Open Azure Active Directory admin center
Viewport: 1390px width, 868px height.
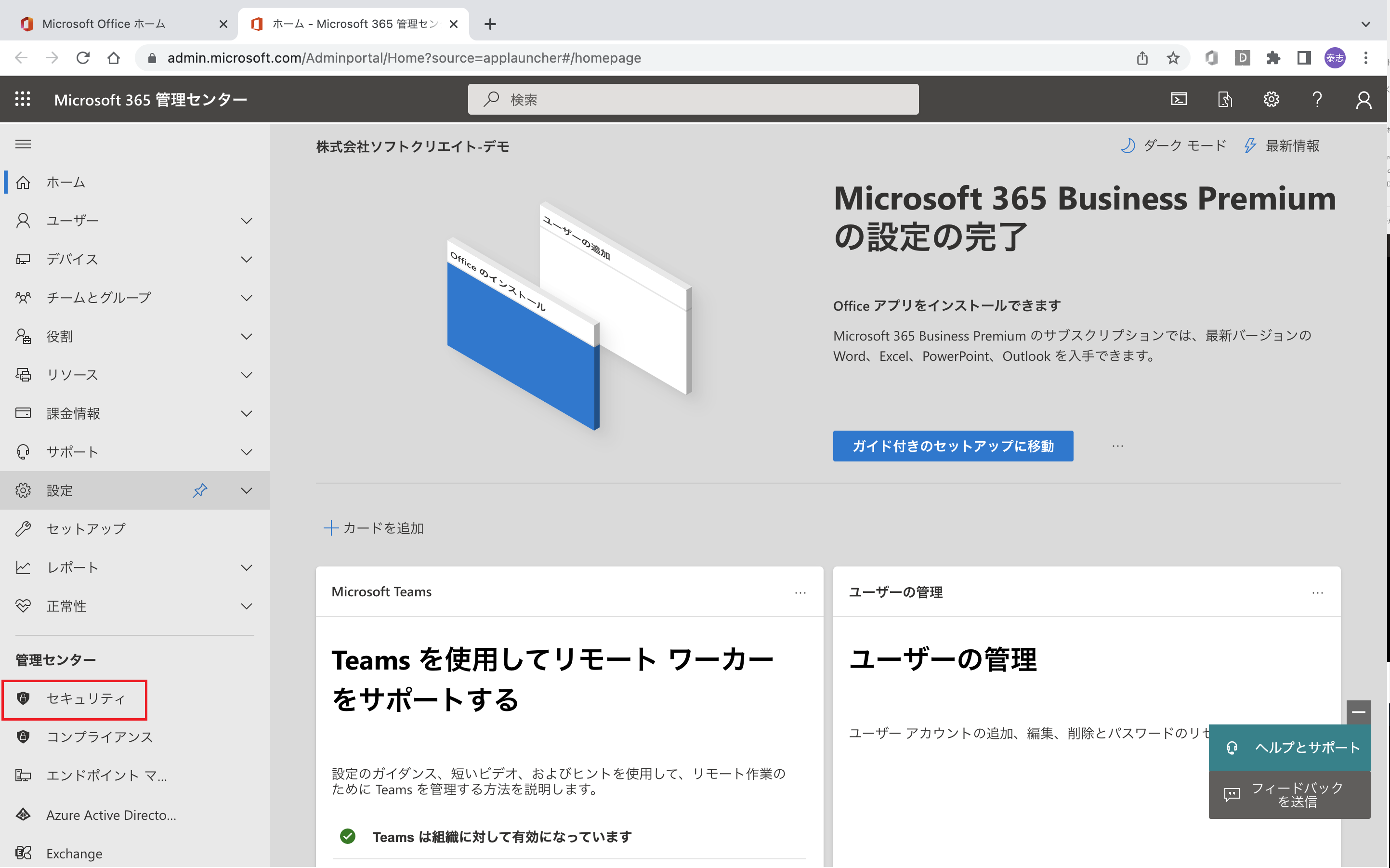click(135, 815)
